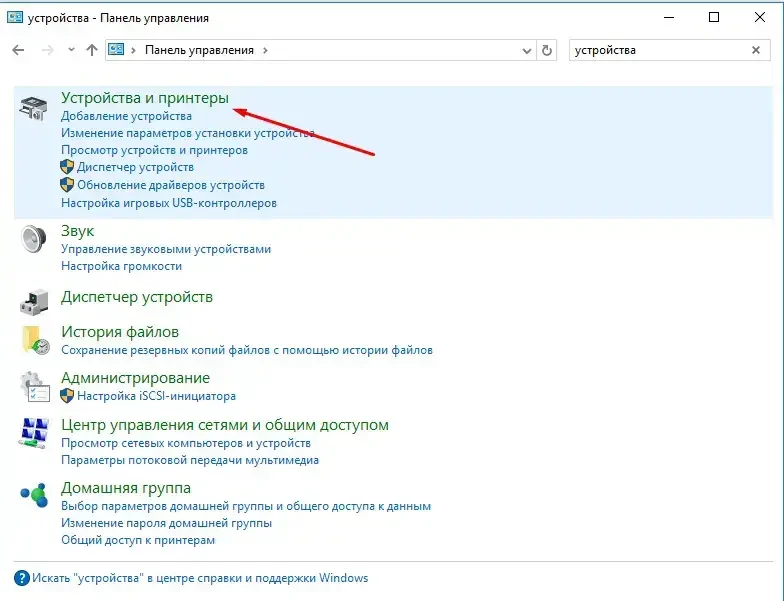Open Администрирование heading
Screen dimensions: 784x601
(x=136, y=378)
